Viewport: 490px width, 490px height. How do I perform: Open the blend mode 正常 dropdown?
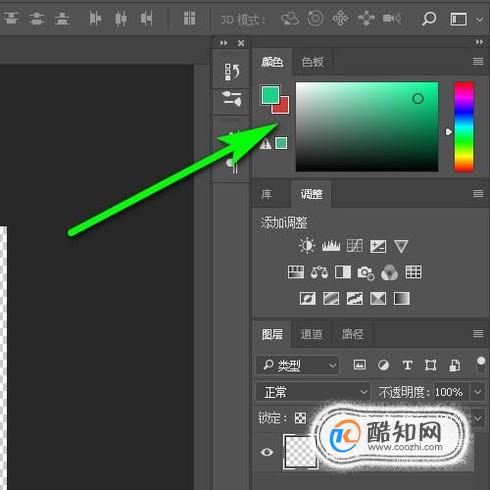click(313, 392)
